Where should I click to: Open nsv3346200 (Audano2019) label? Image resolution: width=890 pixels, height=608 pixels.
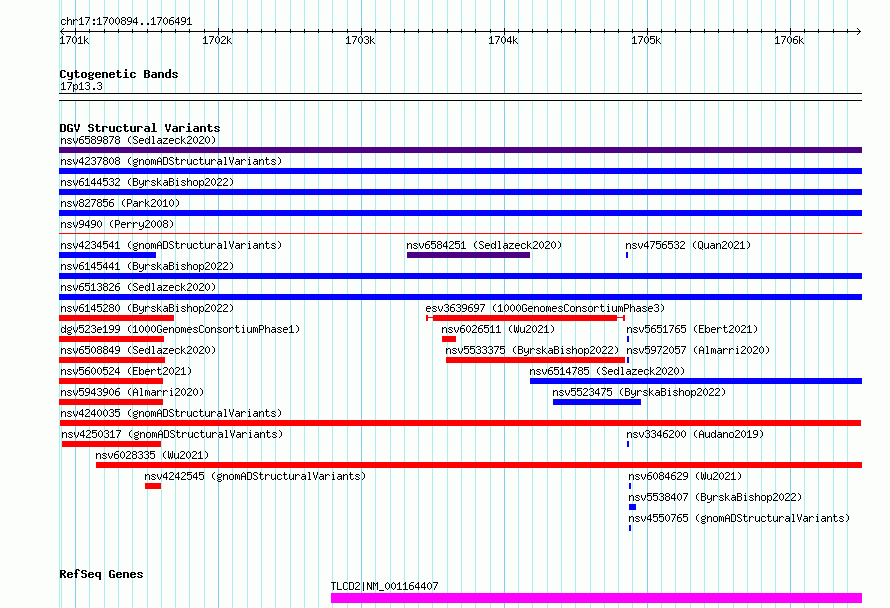pyautogui.click(x=695, y=434)
